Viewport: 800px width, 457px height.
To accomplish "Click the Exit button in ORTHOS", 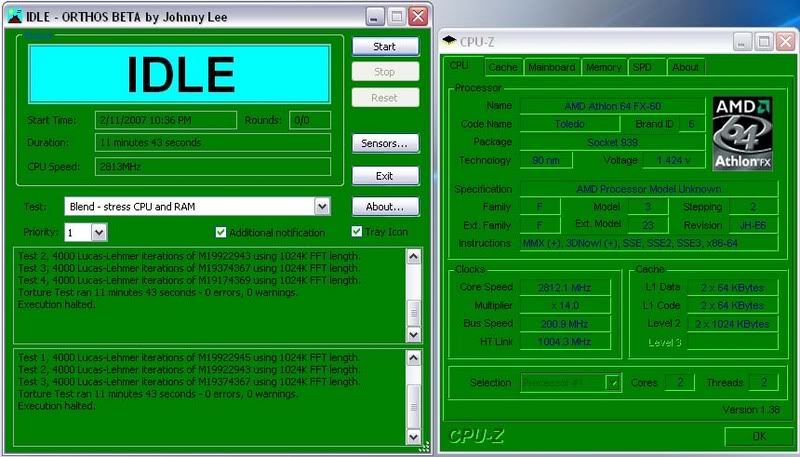I will pyautogui.click(x=385, y=176).
